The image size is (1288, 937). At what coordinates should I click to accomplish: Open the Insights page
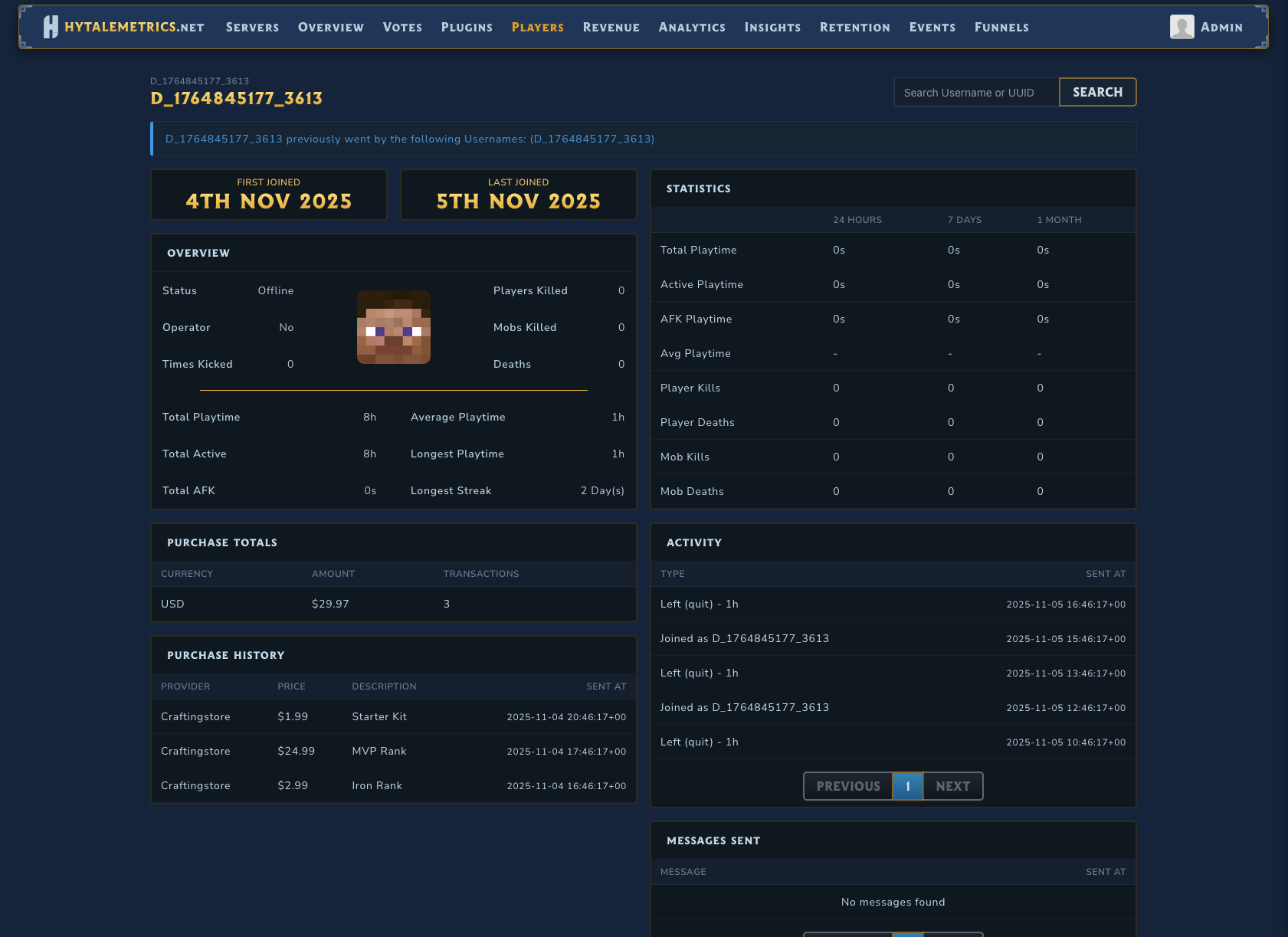click(x=772, y=27)
